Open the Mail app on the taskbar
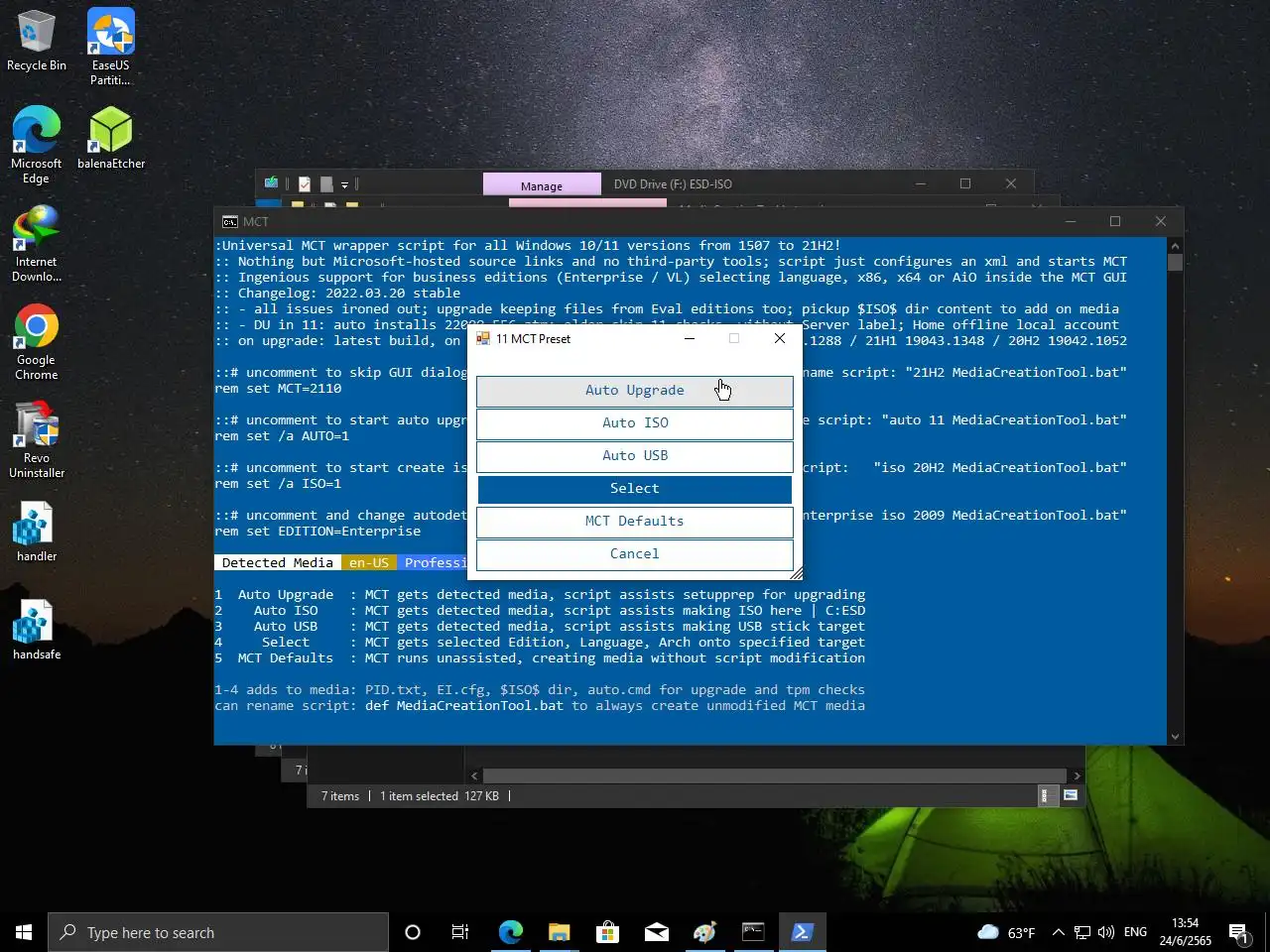Image resolution: width=1270 pixels, height=952 pixels. (656, 932)
